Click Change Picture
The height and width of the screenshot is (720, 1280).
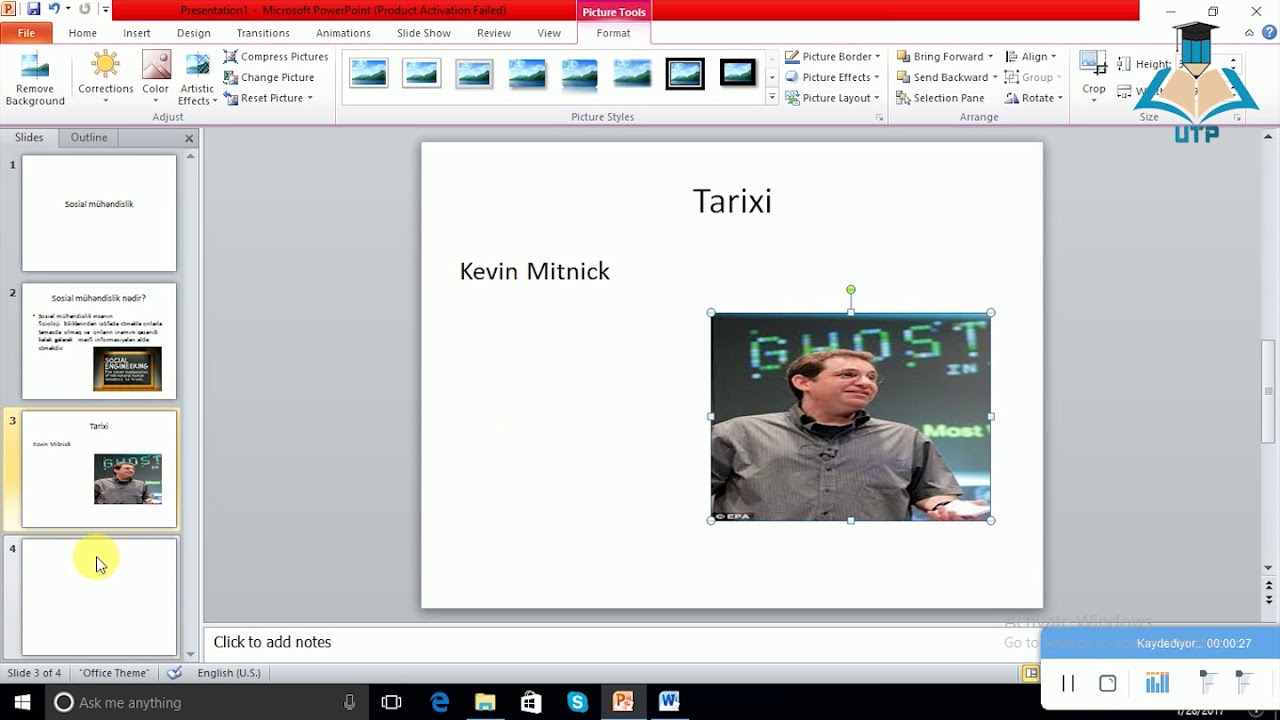269,77
